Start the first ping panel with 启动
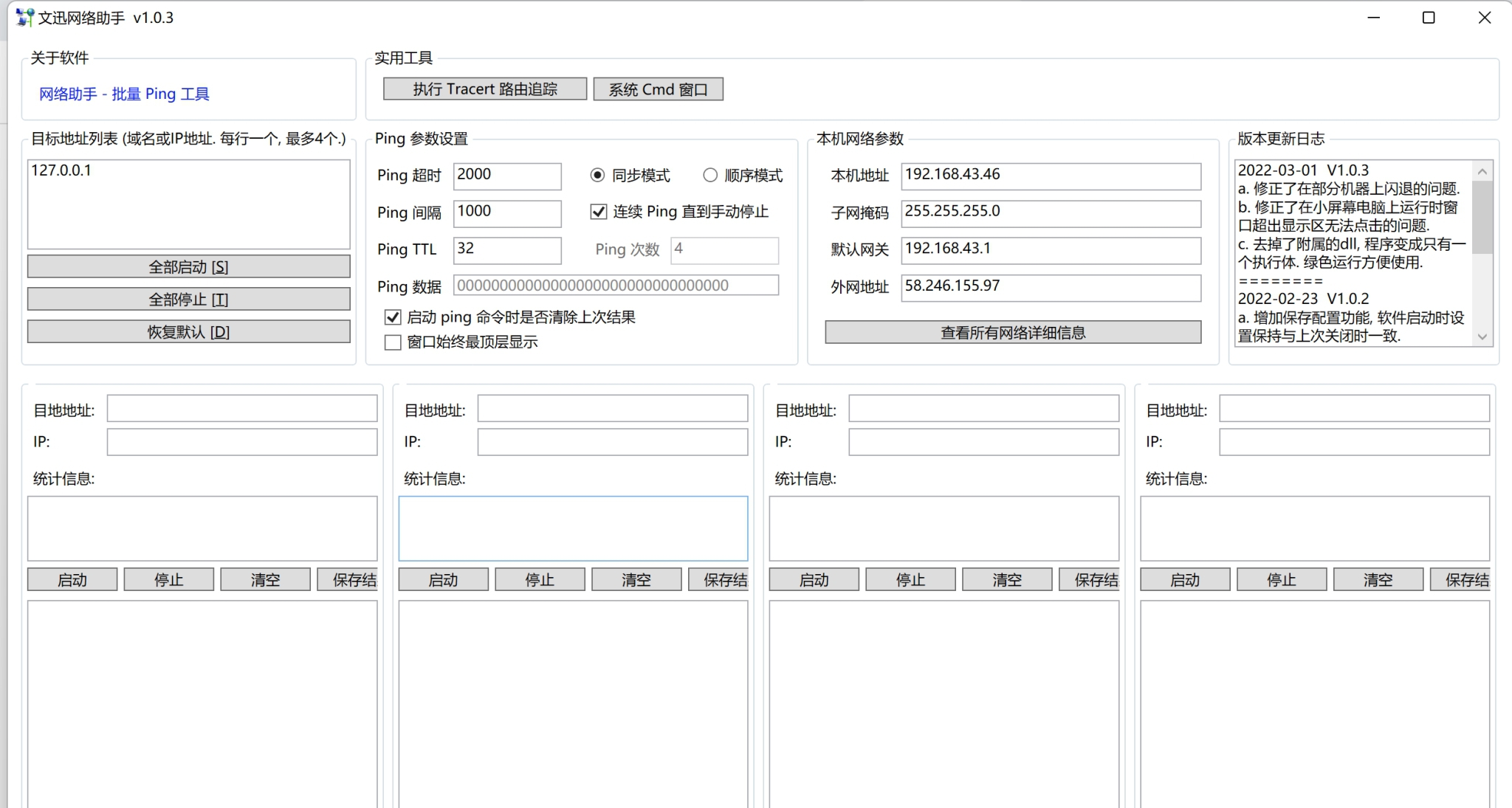Screen dimensions: 1512x808 tap(72, 579)
